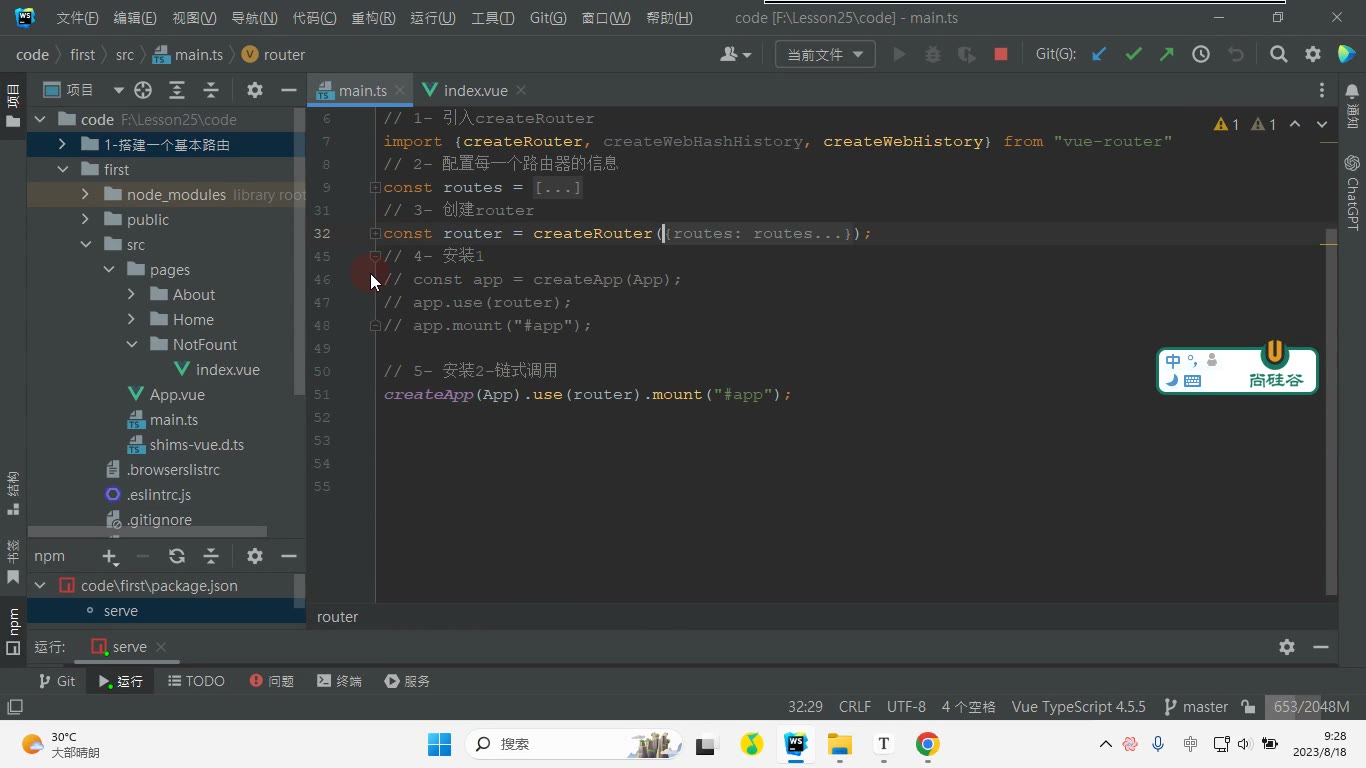Image resolution: width=1366 pixels, height=768 pixels.
Task: Open Git history clock icon
Action: pyautogui.click(x=1201, y=55)
